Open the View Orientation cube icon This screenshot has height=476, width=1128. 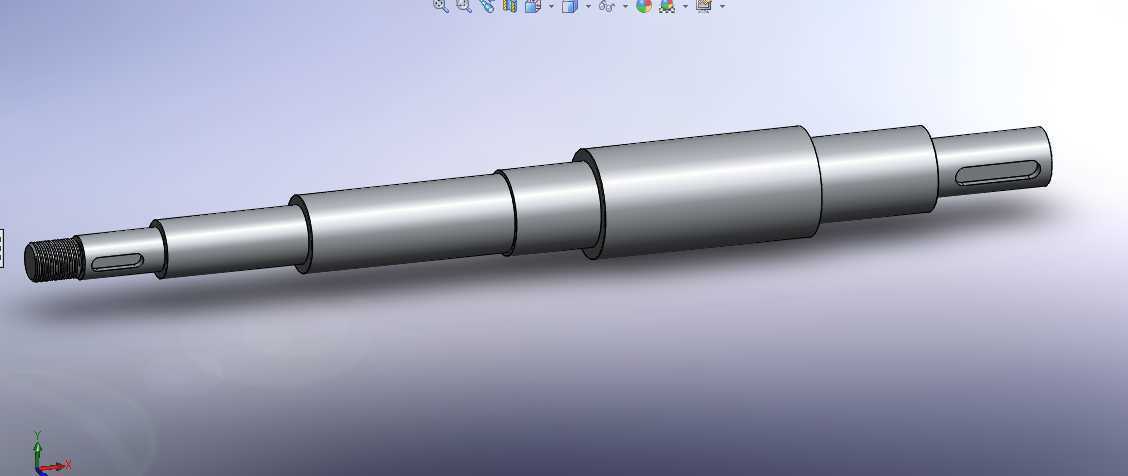pos(533,6)
